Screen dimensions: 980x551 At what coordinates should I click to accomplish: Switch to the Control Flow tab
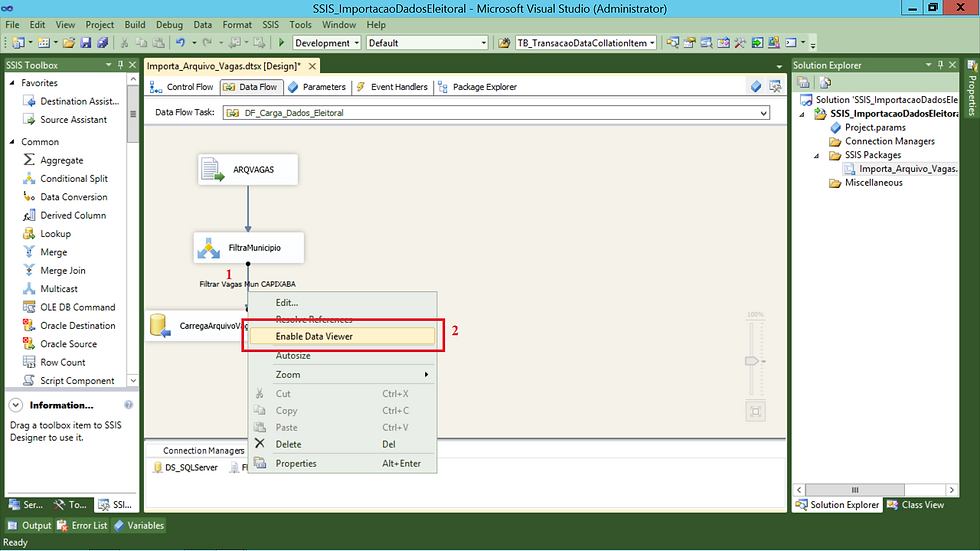pos(182,87)
